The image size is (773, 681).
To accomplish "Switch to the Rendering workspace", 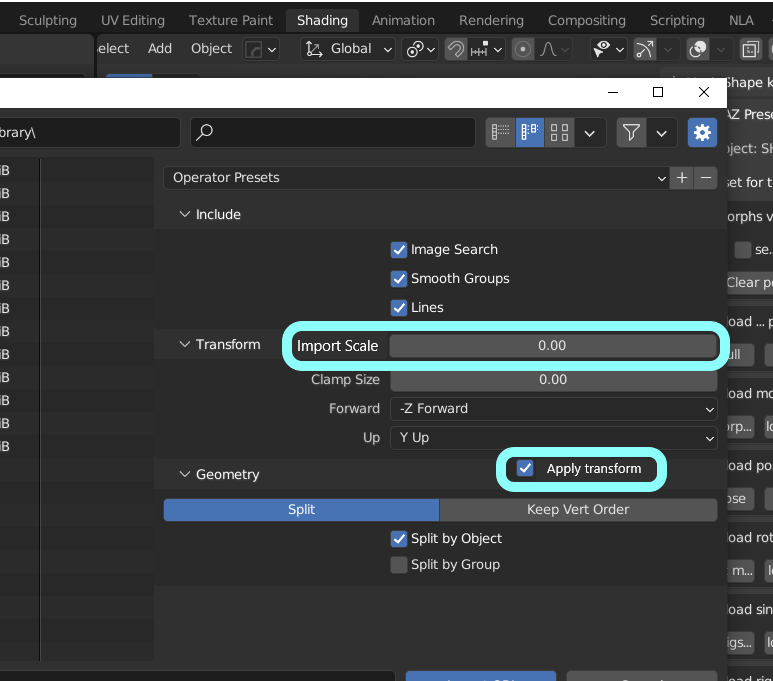I will coord(491,20).
